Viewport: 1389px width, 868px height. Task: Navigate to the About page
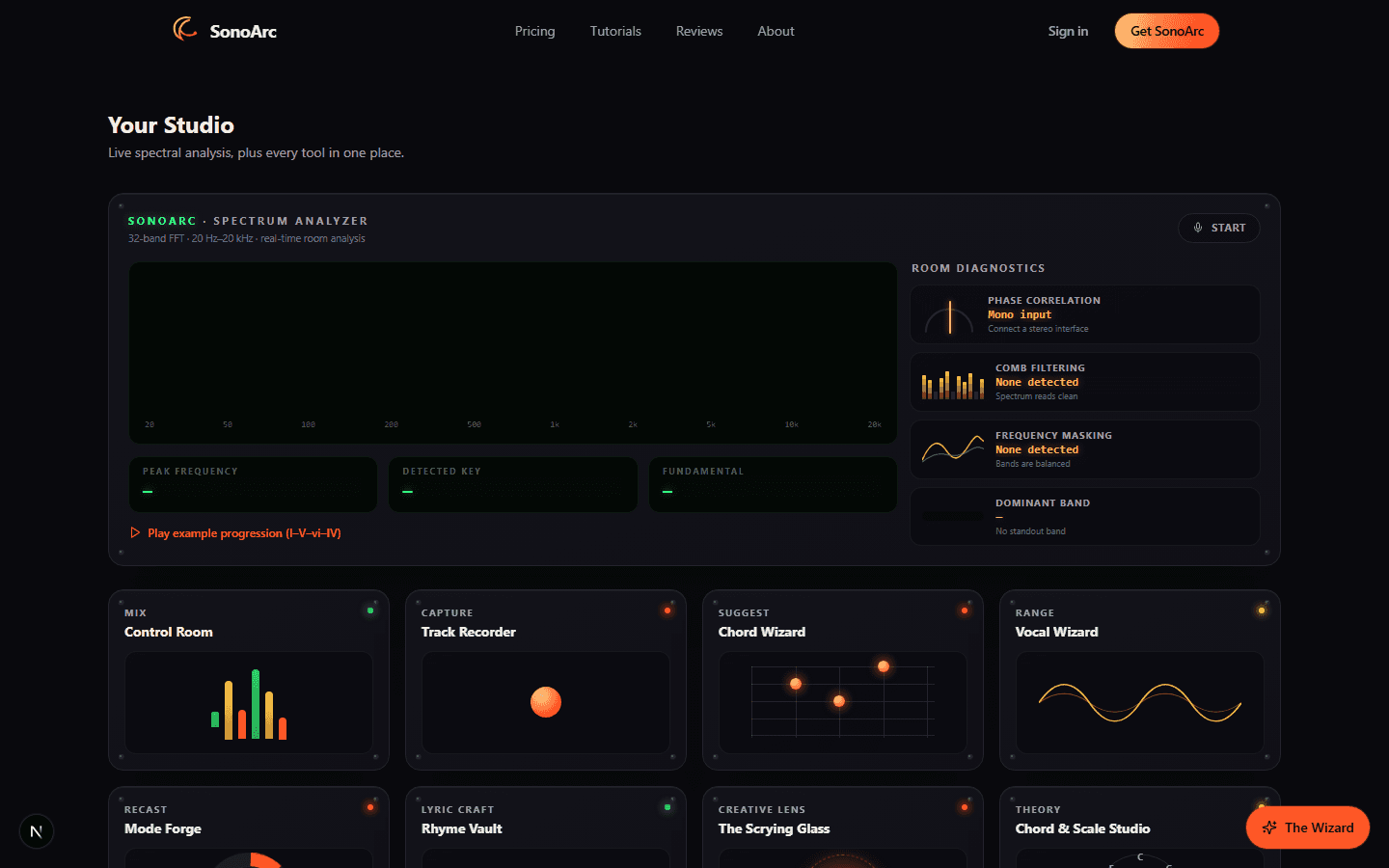tap(776, 31)
